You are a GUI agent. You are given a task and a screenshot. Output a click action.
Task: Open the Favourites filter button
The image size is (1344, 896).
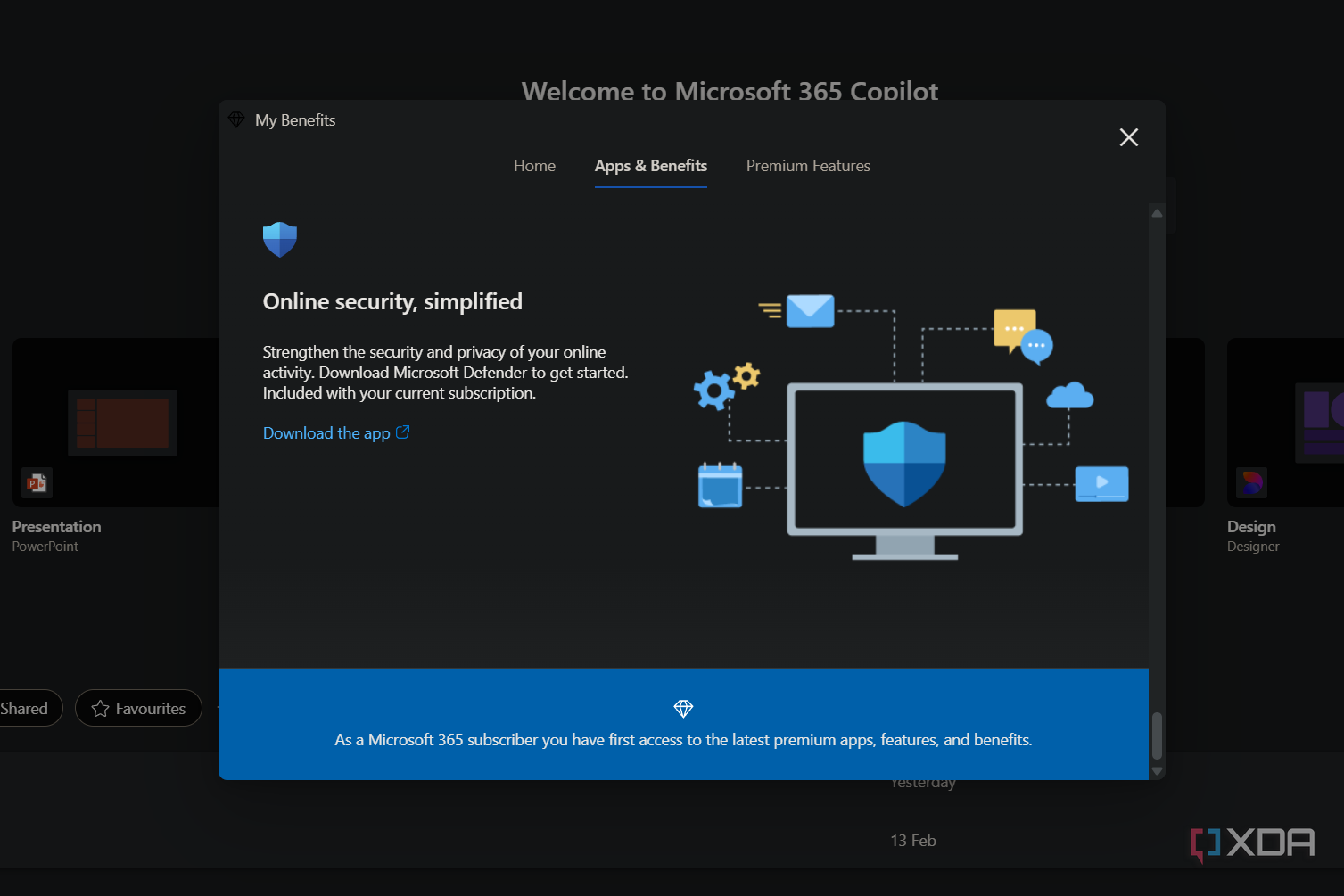coord(138,708)
